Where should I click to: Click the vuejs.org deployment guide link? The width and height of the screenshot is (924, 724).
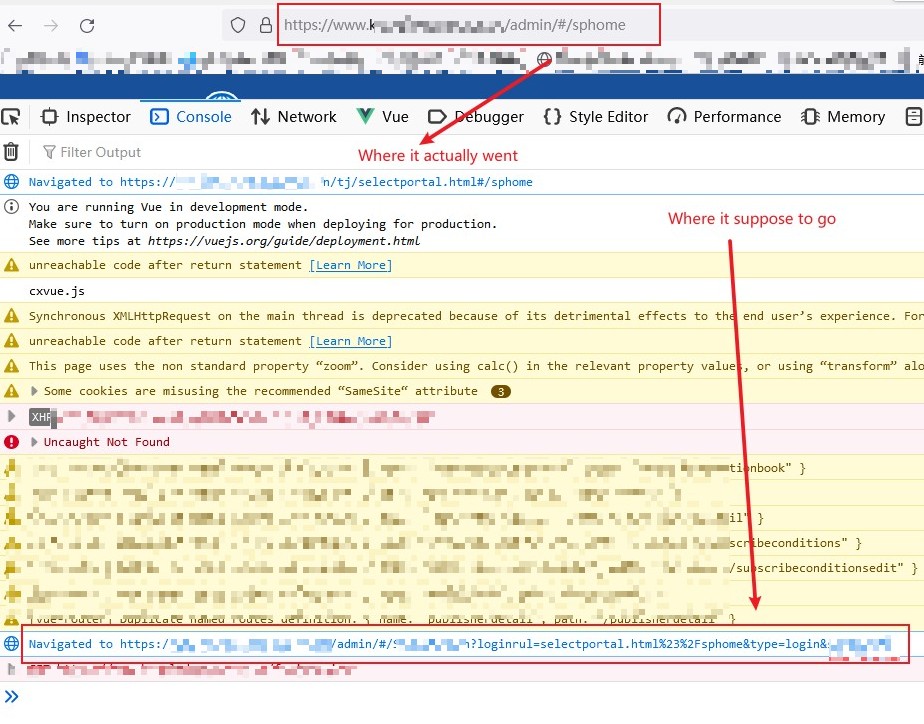[284, 241]
